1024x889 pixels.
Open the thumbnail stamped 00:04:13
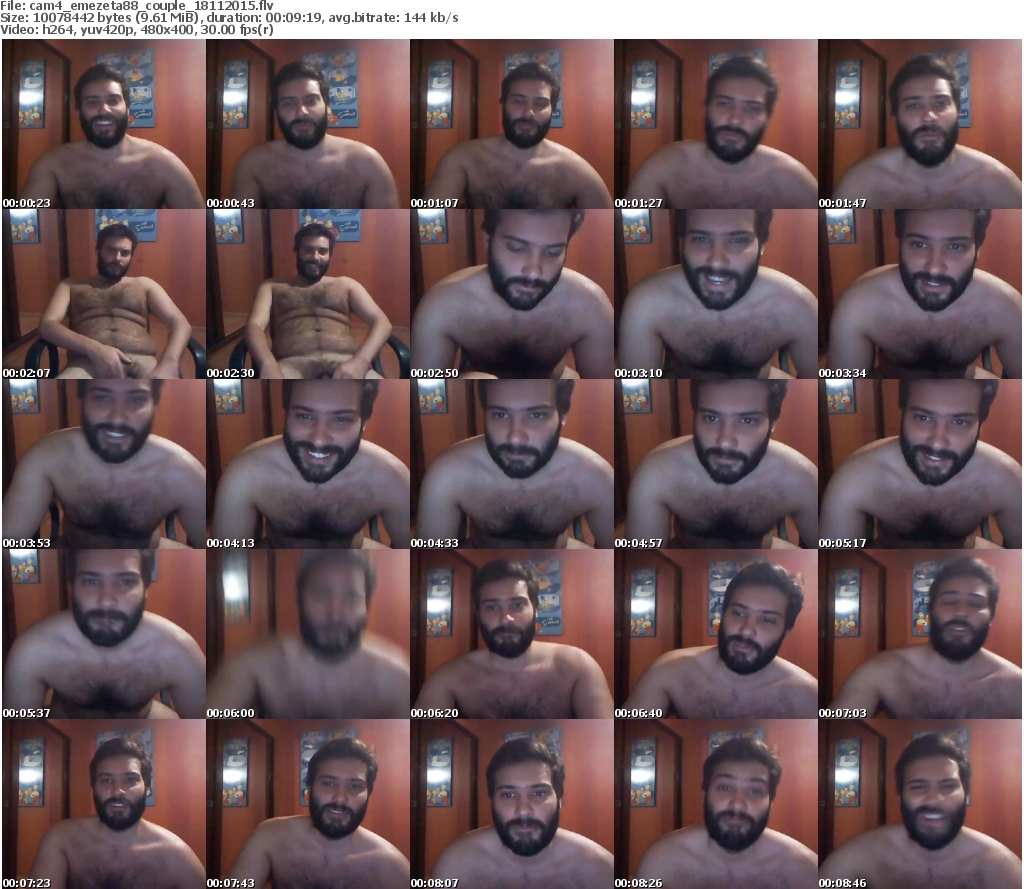click(308, 464)
